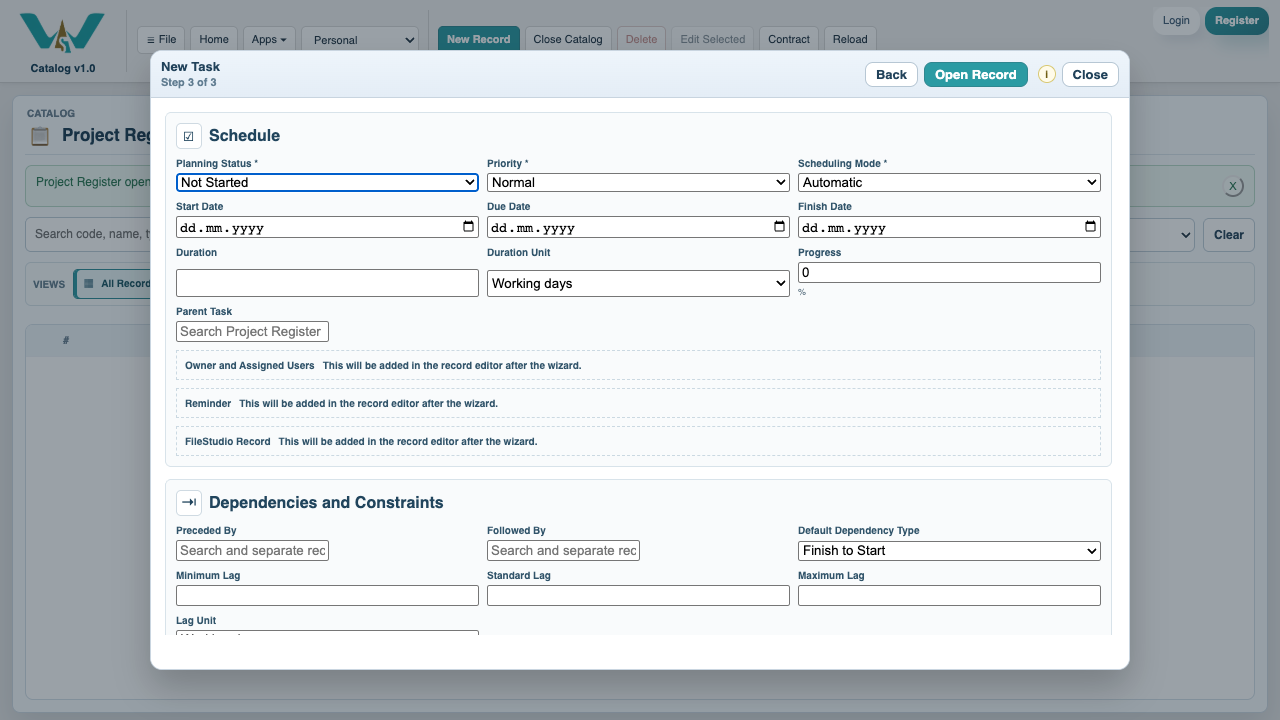
Task: Click the Back button in the wizard
Action: (891, 75)
